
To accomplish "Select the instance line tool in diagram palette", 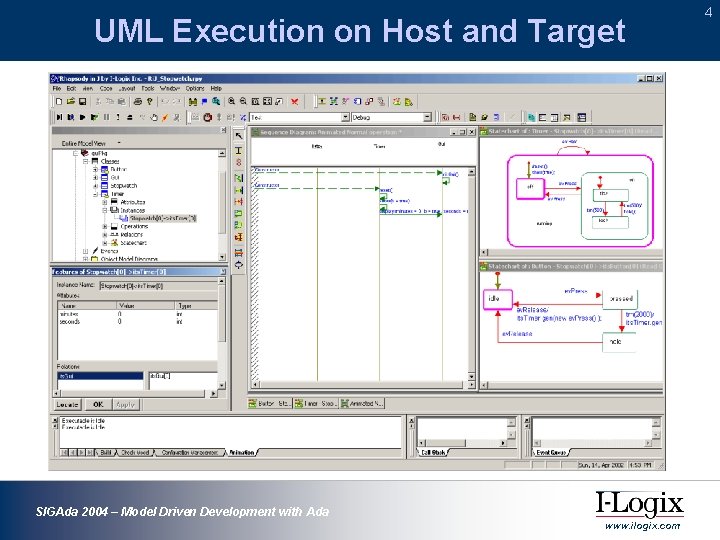I will pos(239,151).
